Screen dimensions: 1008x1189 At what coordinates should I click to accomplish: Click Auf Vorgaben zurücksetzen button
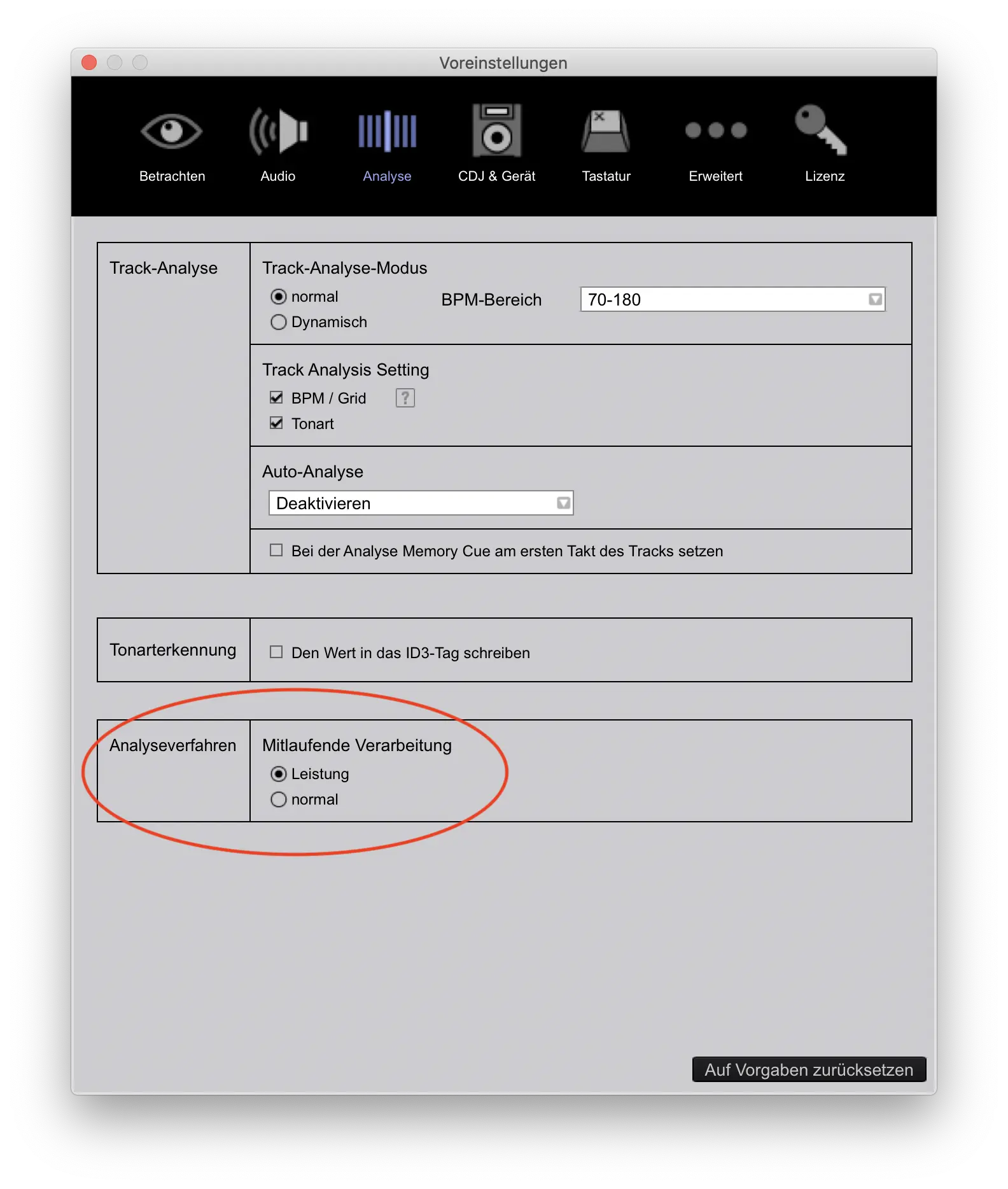click(808, 1069)
